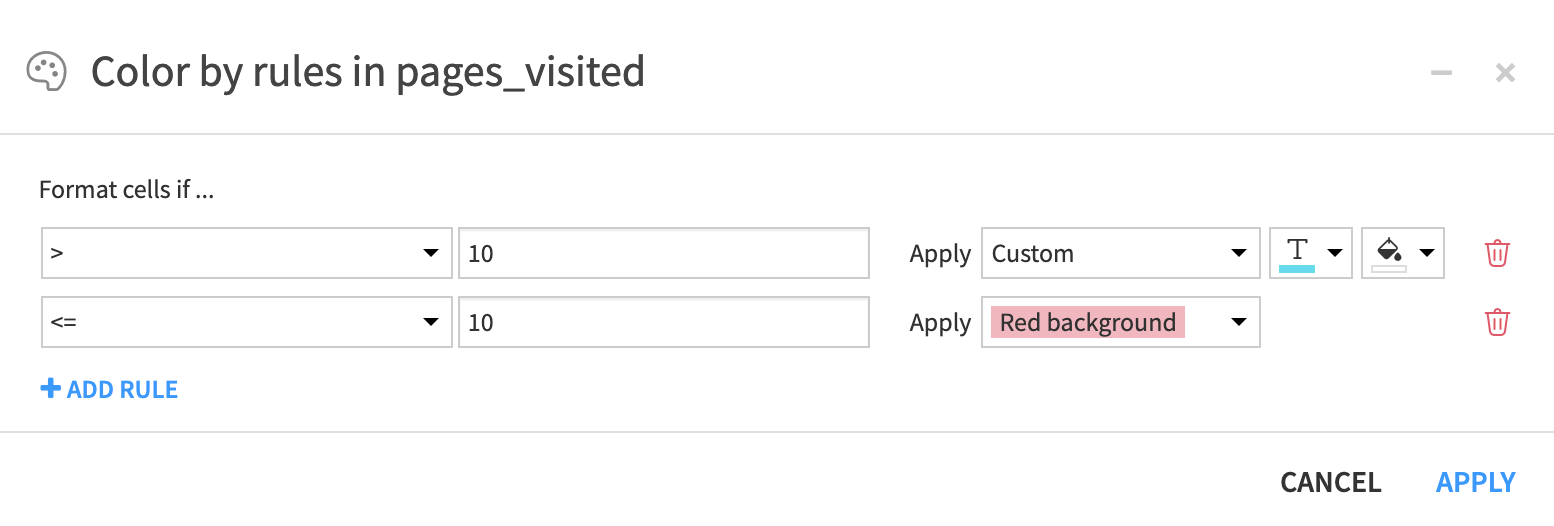Click the first rule's value field containing 10
Screen dimensions: 1554x526
pyautogui.click(x=664, y=254)
